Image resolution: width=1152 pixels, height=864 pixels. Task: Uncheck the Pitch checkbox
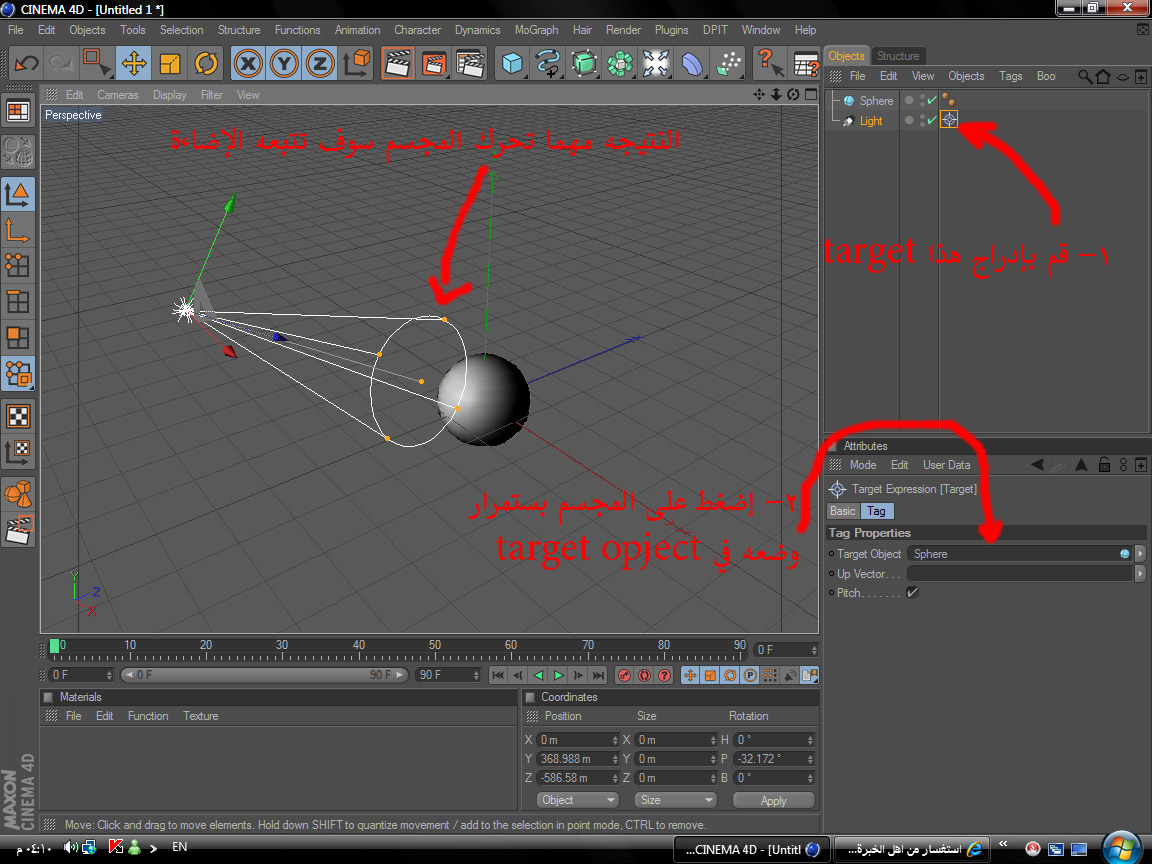click(912, 592)
